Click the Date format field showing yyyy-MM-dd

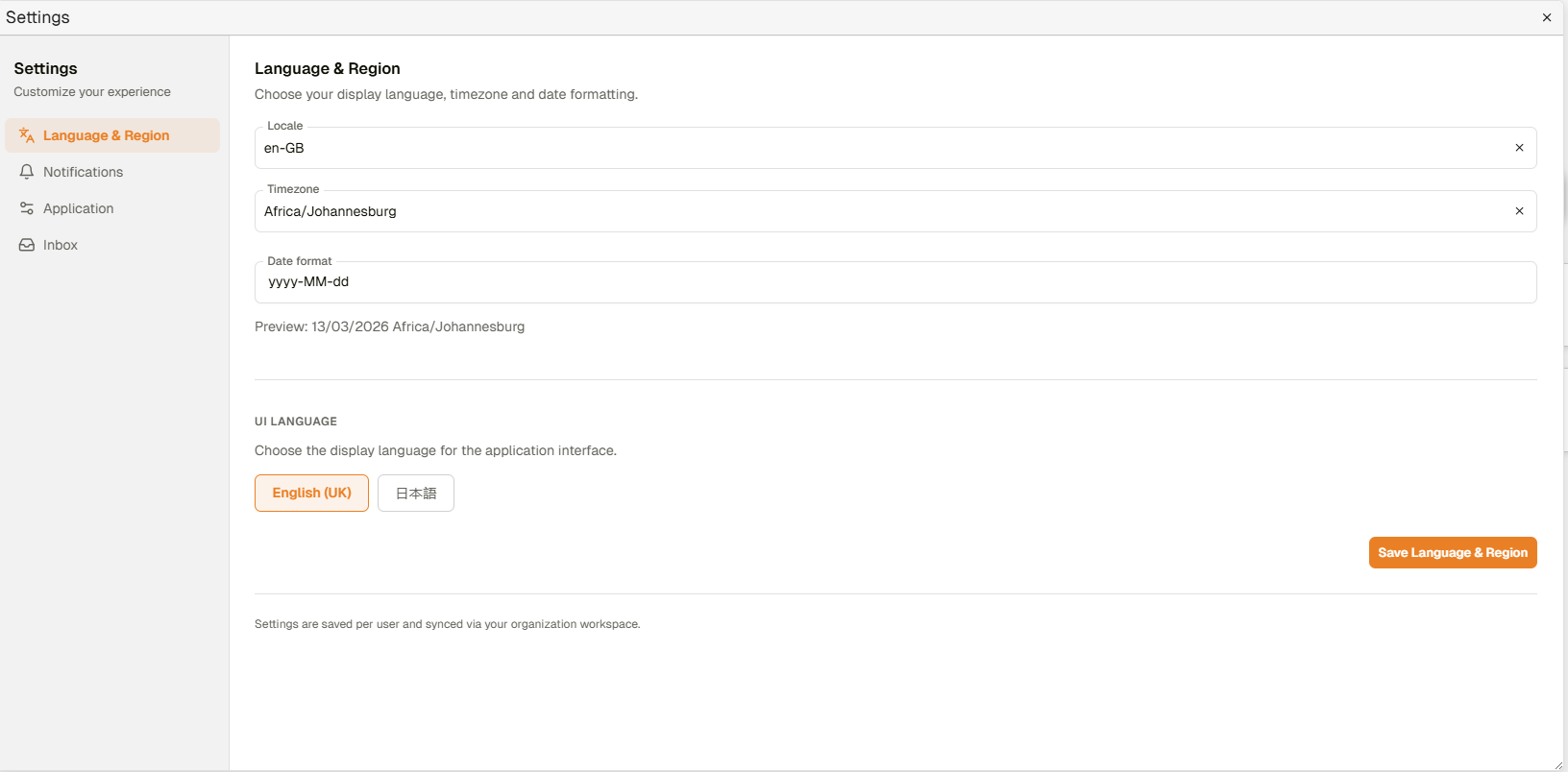[865, 282]
